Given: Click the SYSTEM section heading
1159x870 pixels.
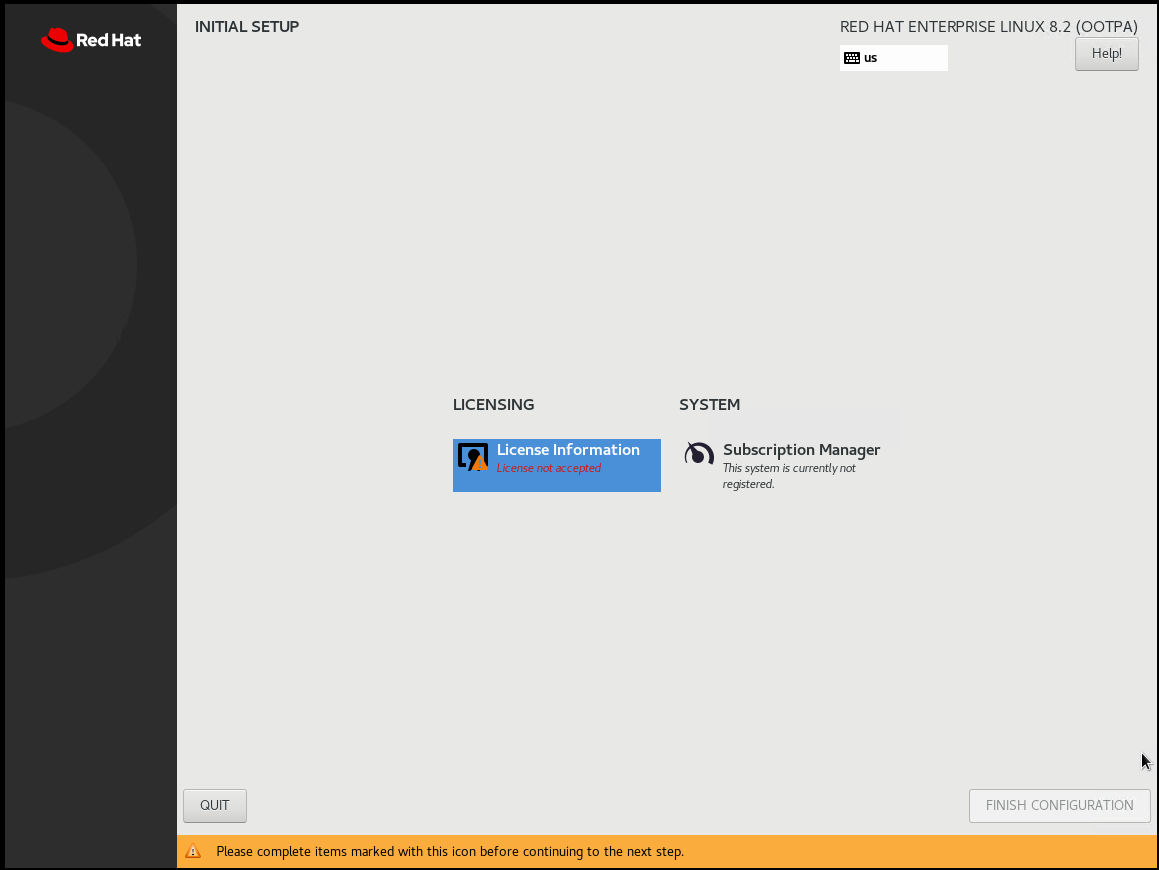Looking at the screenshot, I should 709,405.
